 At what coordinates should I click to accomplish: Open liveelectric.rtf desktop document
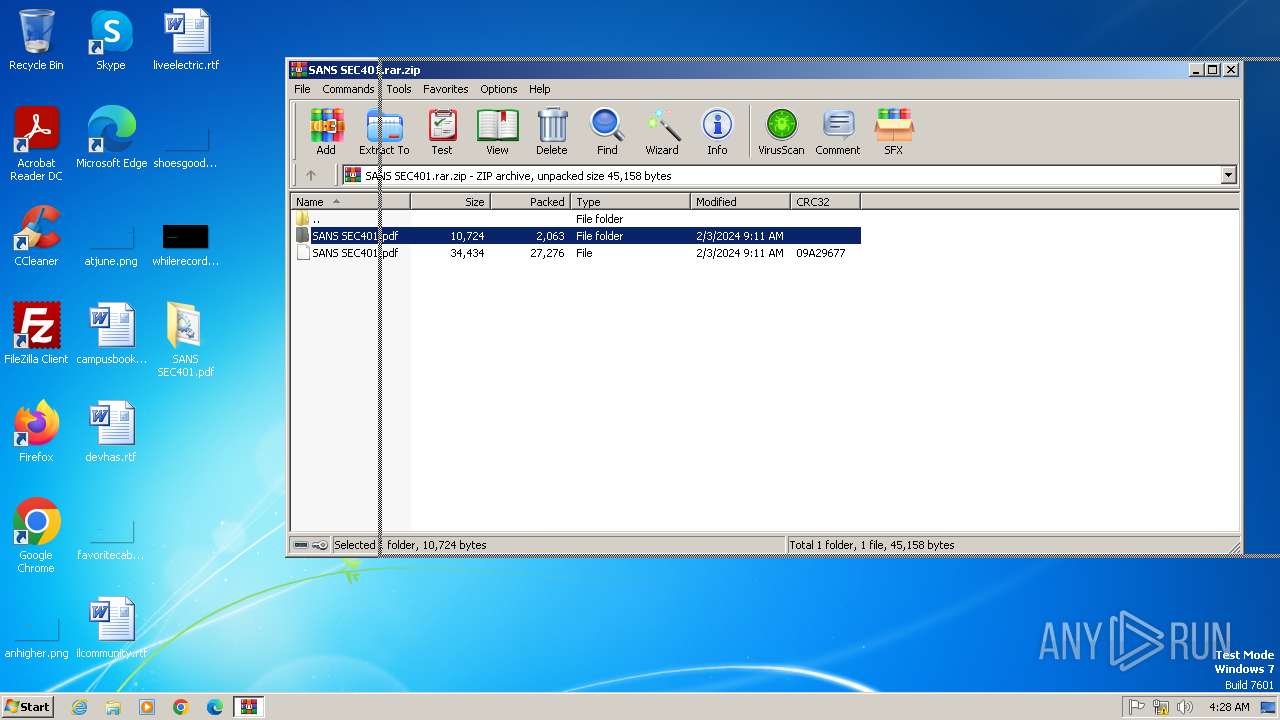[x=186, y=41]
